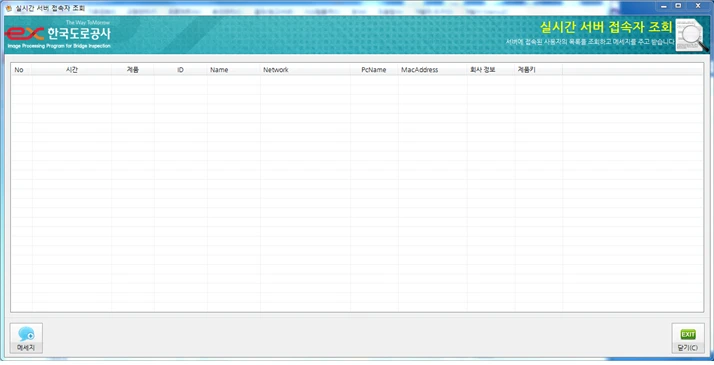Click the 한국도로공사 ex logo
The width and height of the screenshot is (714, 365).
[58, 34]
